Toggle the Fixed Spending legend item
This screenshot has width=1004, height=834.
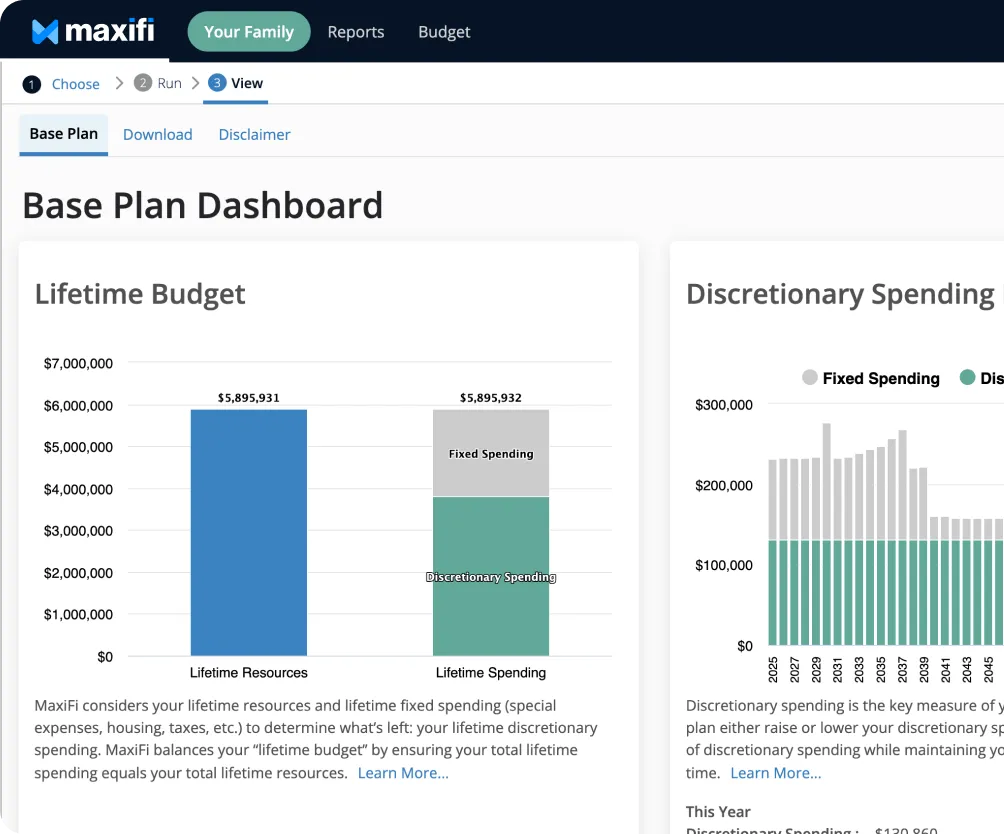[x=871, y=378]
